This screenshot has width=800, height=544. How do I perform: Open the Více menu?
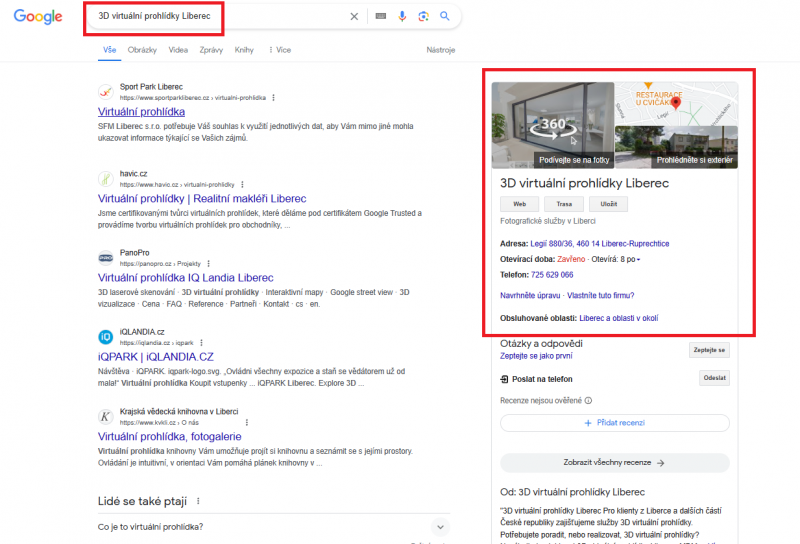[x=280, y=50]
